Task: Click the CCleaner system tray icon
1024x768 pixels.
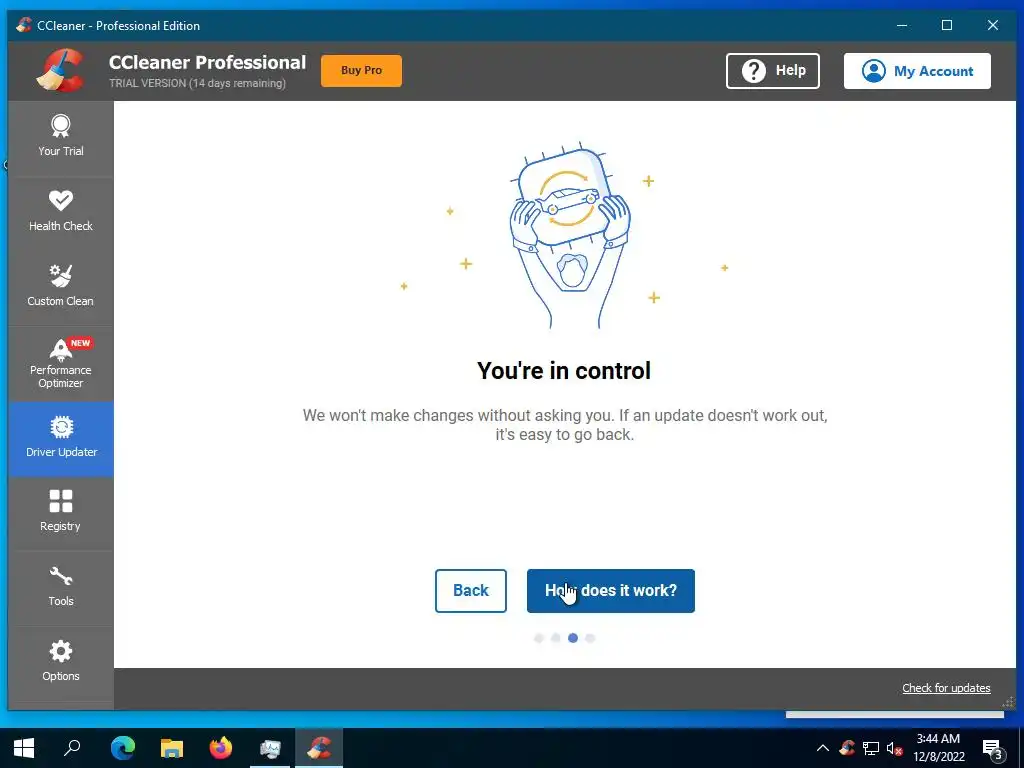Action: coord(847,748)
